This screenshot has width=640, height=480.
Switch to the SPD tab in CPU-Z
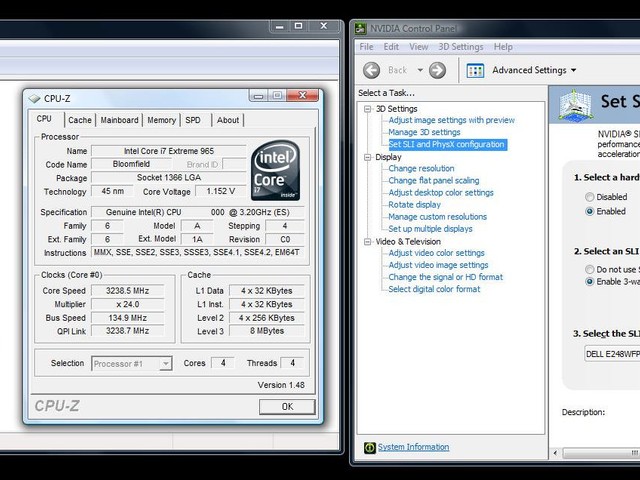click(x=193, y=120)
